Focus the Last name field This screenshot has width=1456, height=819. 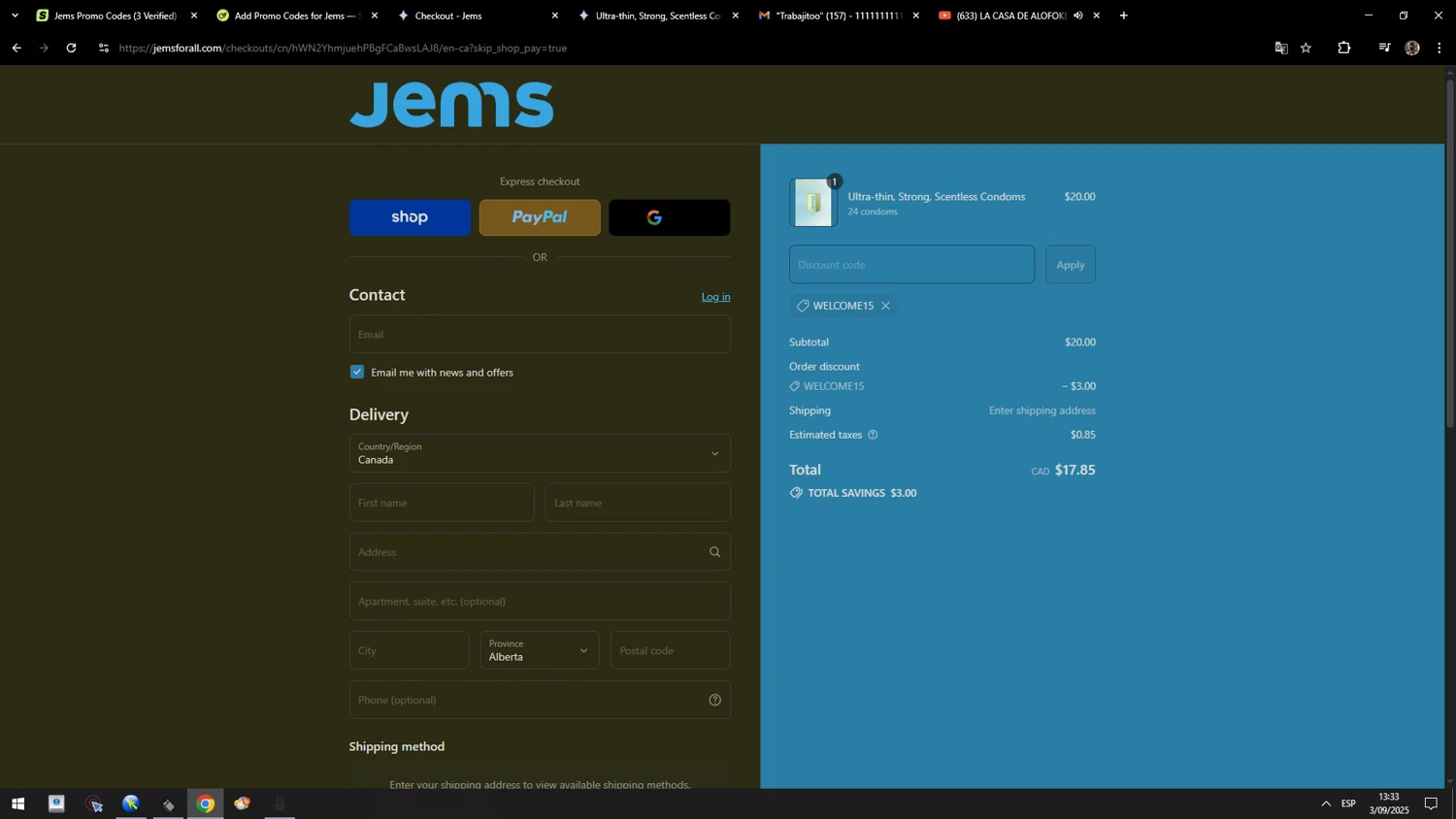[638, 503]
